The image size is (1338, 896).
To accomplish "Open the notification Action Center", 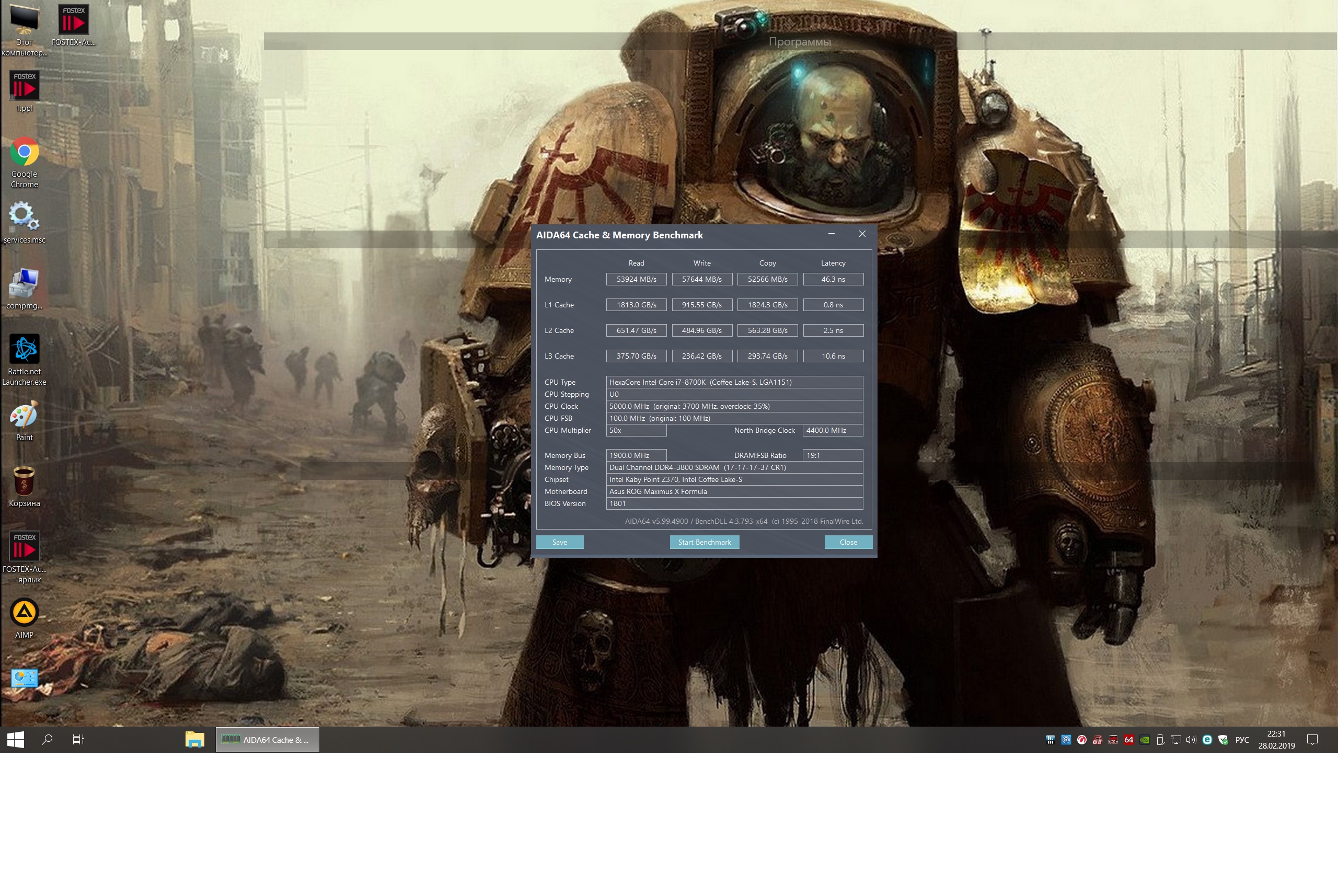I will pyautogui.click(x=1312, y=739).
